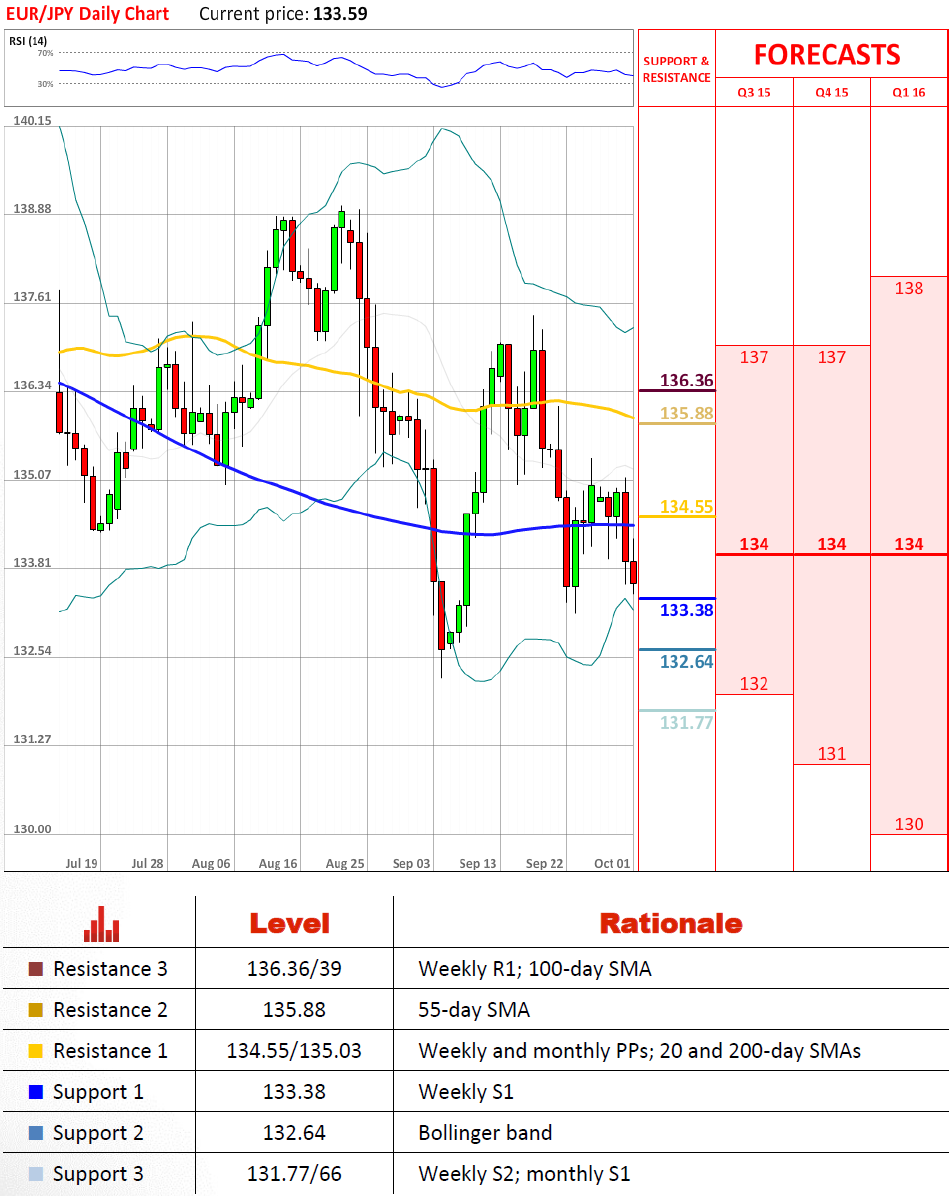
Task: Click the Q4 15 forecast low 131
Action: (832, 754)
